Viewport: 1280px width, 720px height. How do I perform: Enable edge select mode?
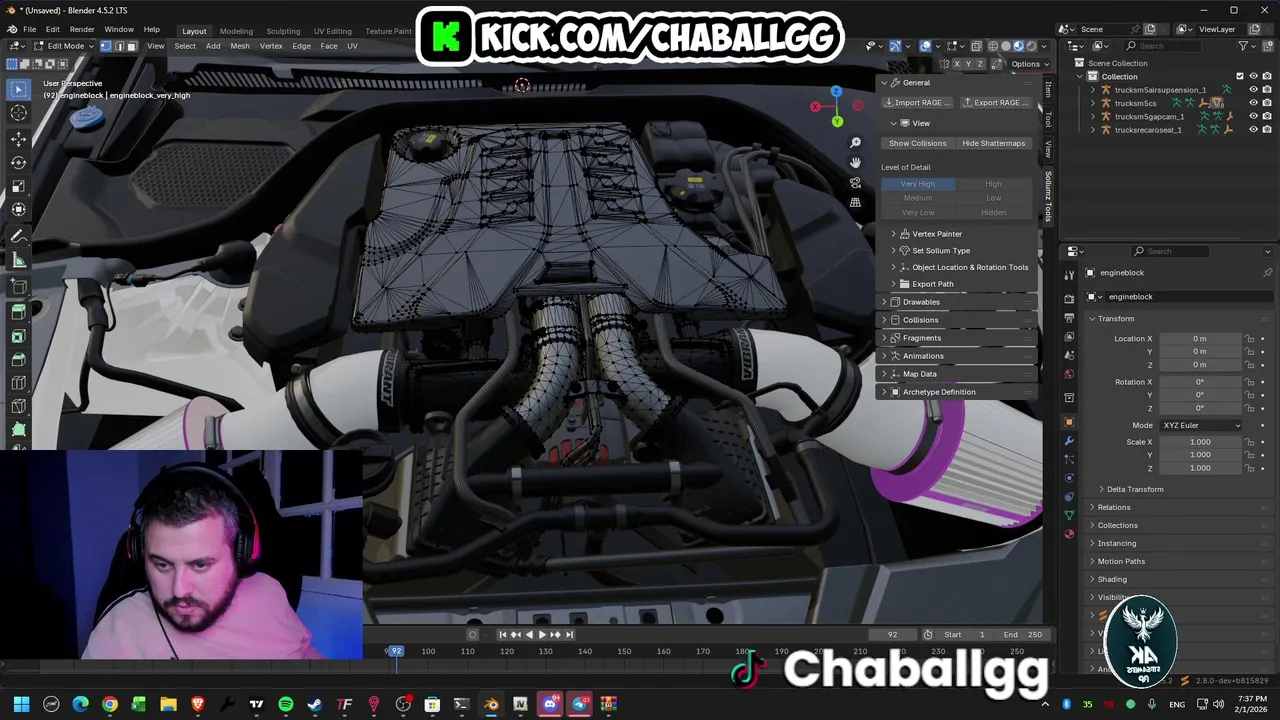118,46
